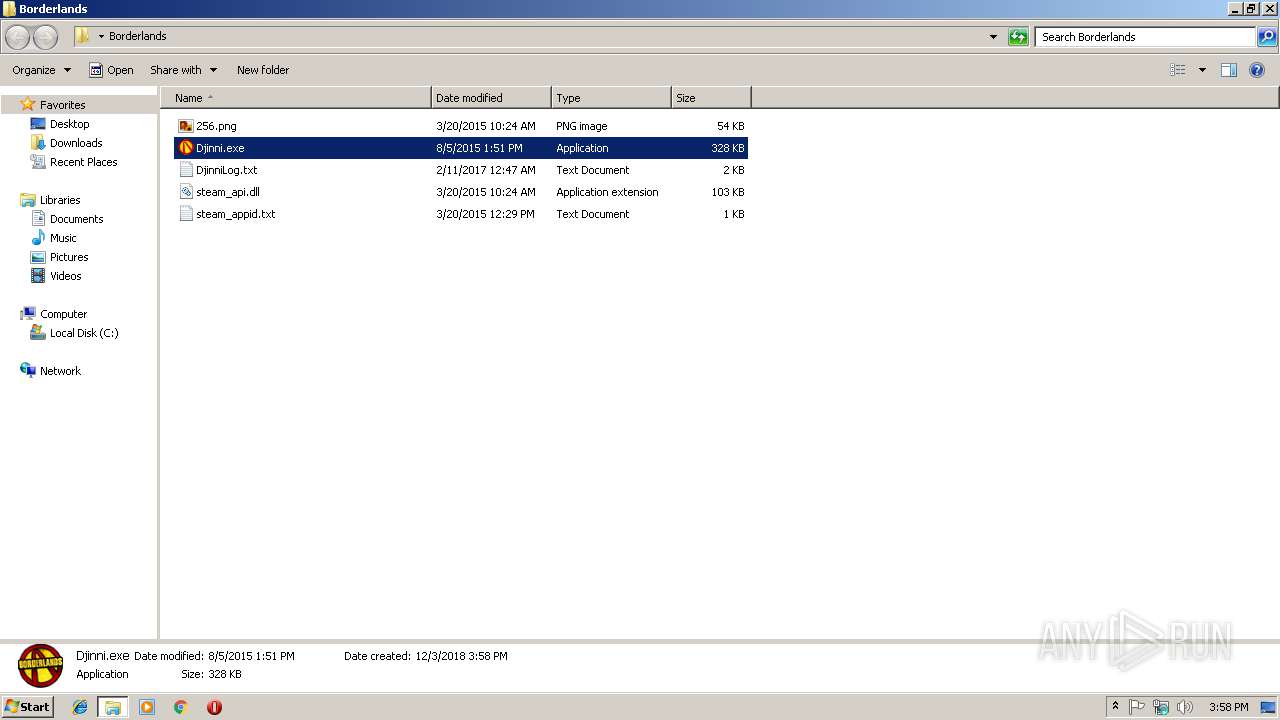Open the Organize menu
Screen dimensions: 1280x720
(41, 70)
